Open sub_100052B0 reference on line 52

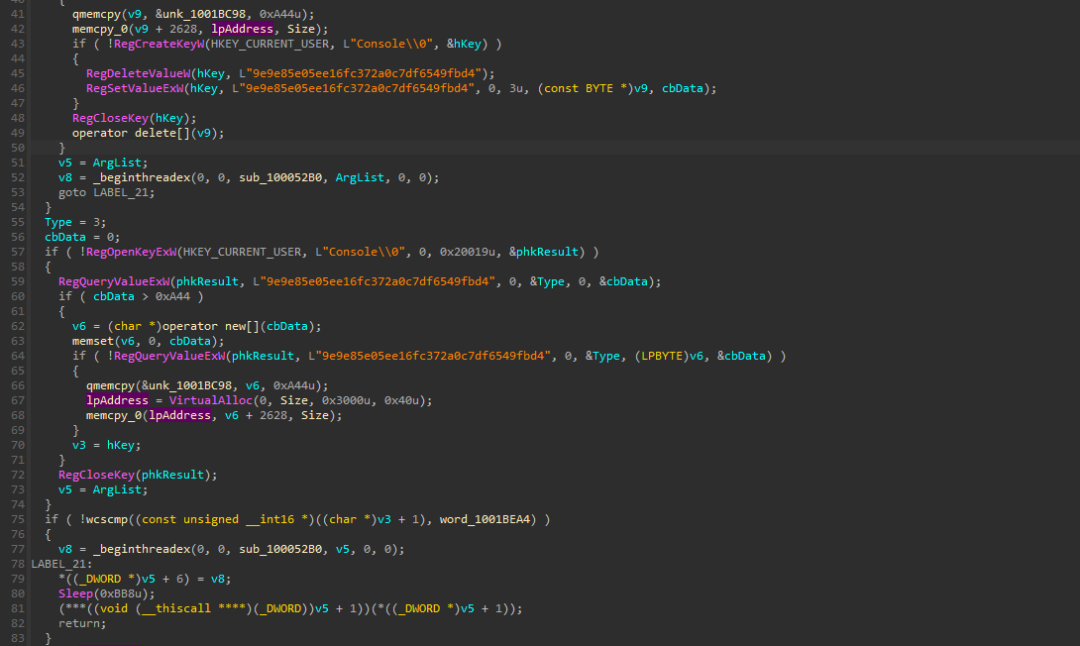click(280, 178)
